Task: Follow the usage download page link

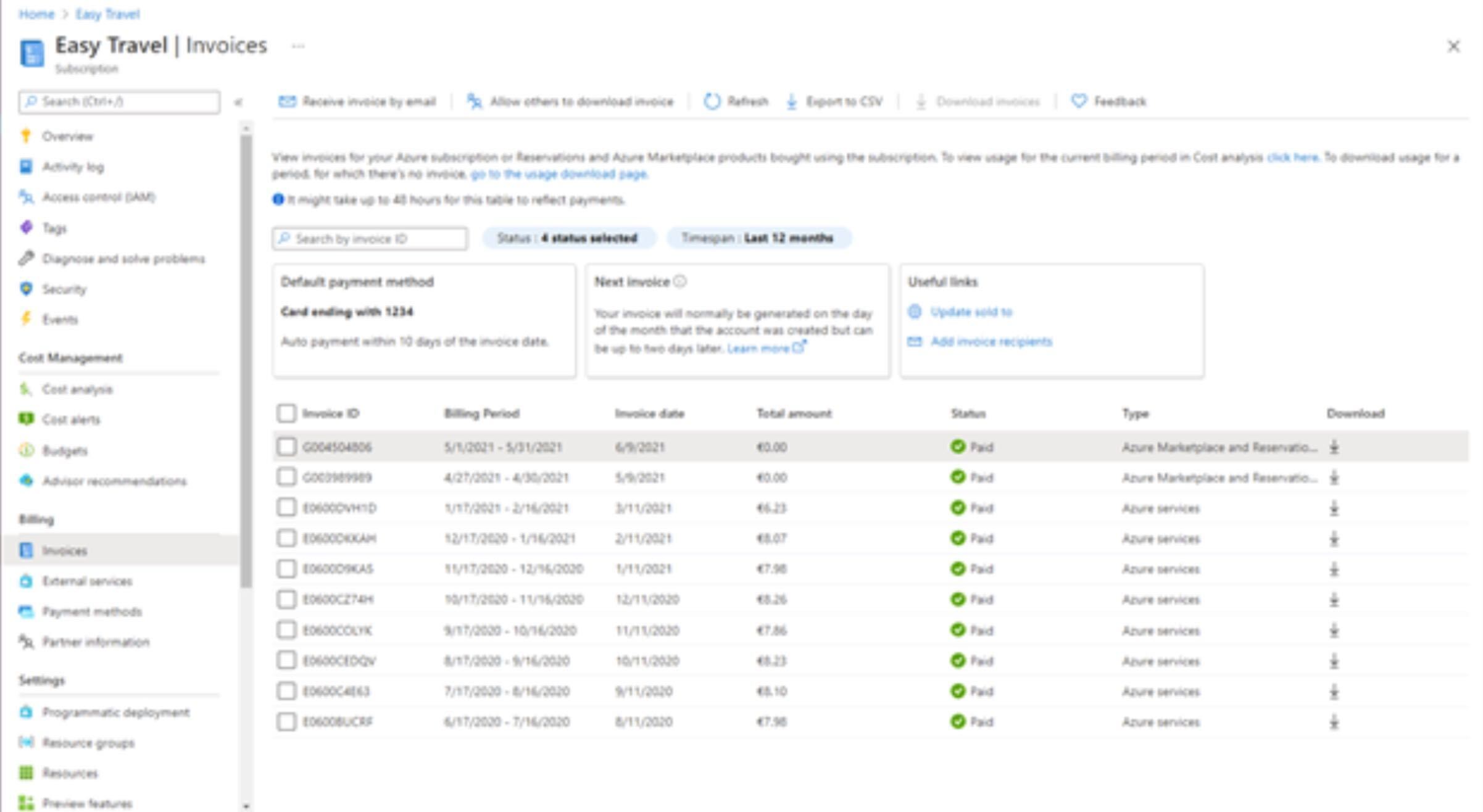Action: pos(559,174)
